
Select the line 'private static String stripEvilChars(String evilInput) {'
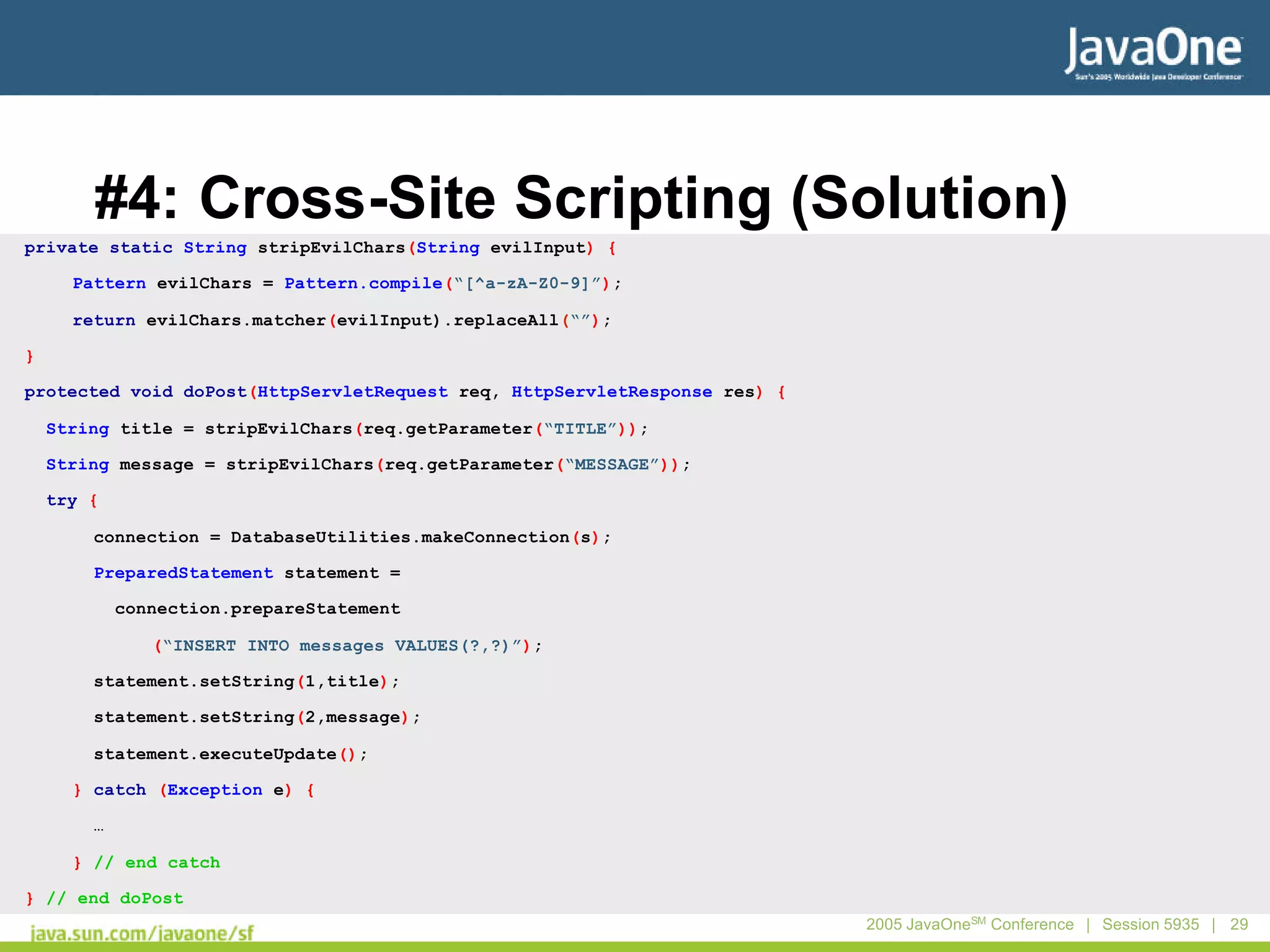point(320,248)
